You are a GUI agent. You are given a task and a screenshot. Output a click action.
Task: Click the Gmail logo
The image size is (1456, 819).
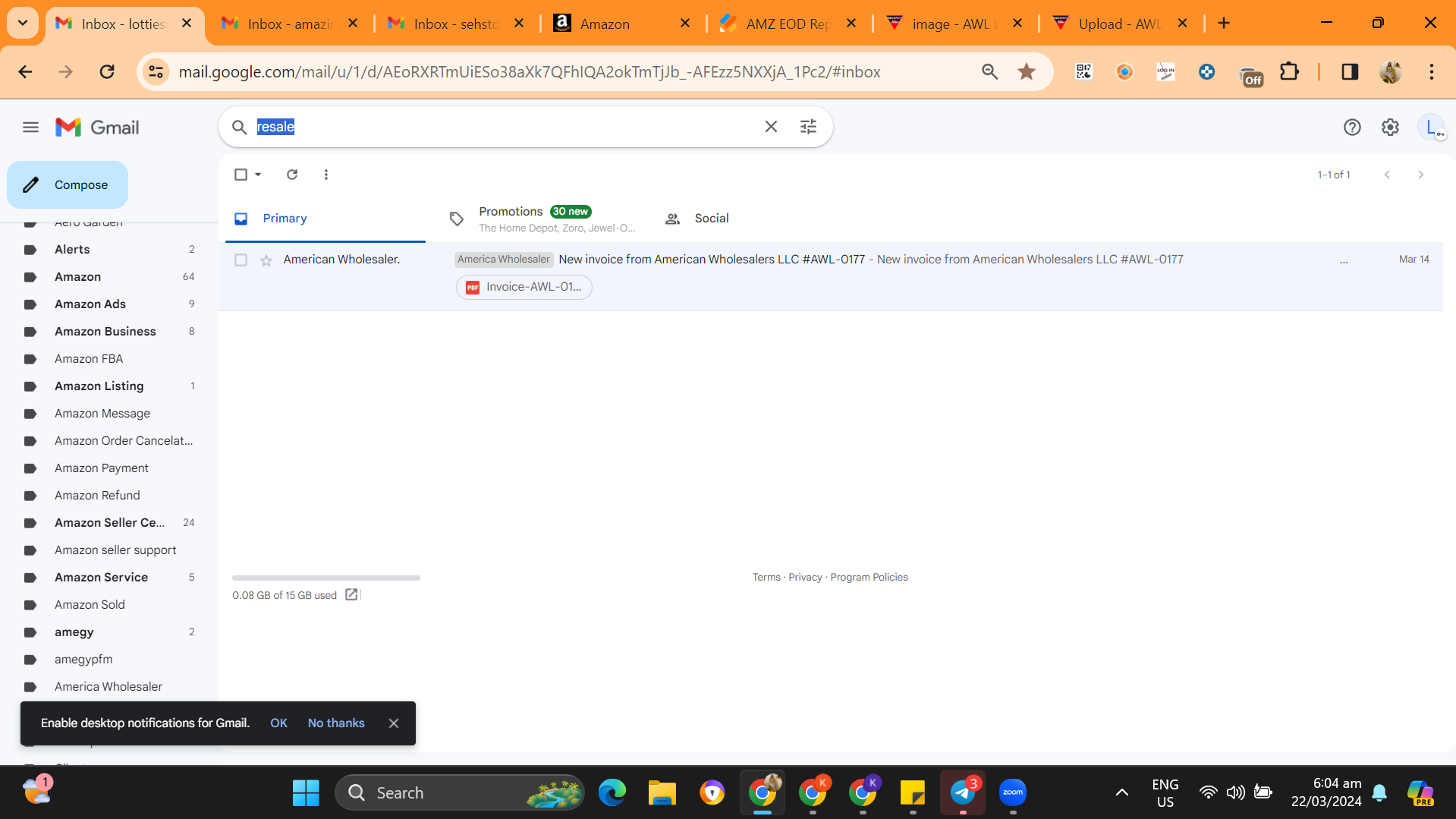click(x=97, y=128)
